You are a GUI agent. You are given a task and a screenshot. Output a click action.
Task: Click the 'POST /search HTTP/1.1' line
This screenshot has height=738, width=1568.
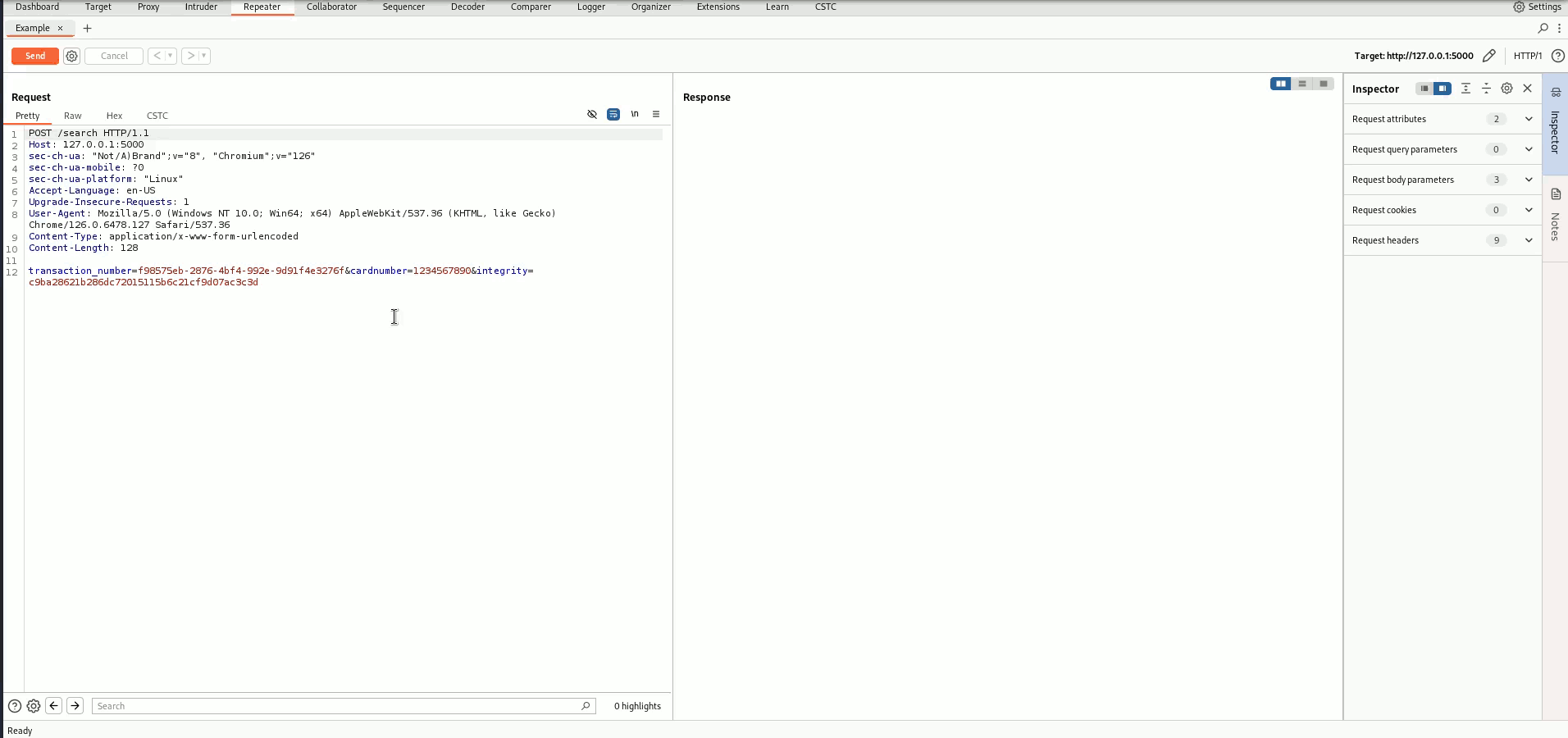coord(89,133)
